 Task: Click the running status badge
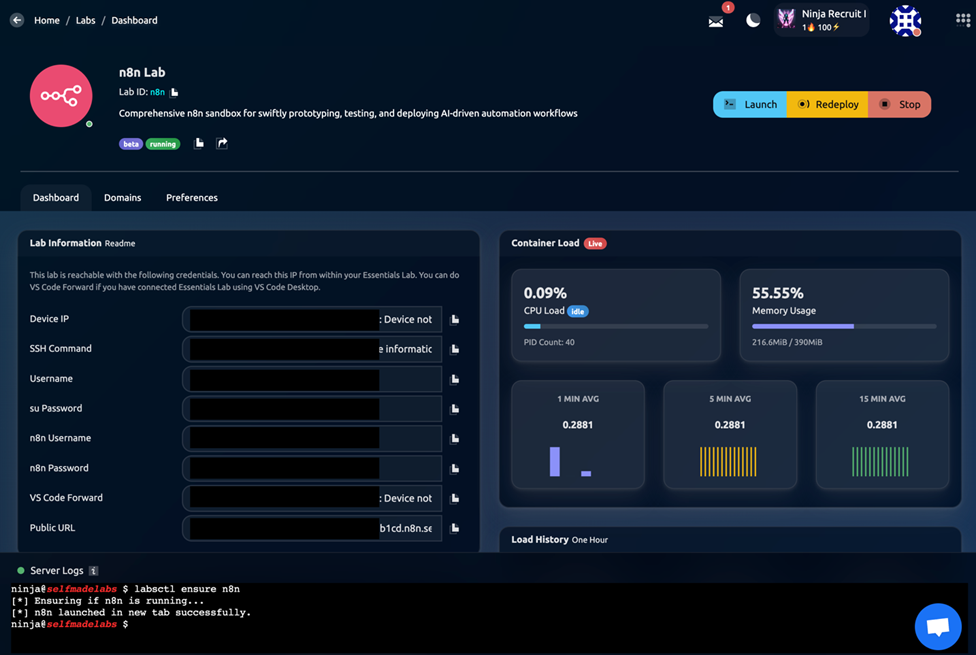coord(162,144)
